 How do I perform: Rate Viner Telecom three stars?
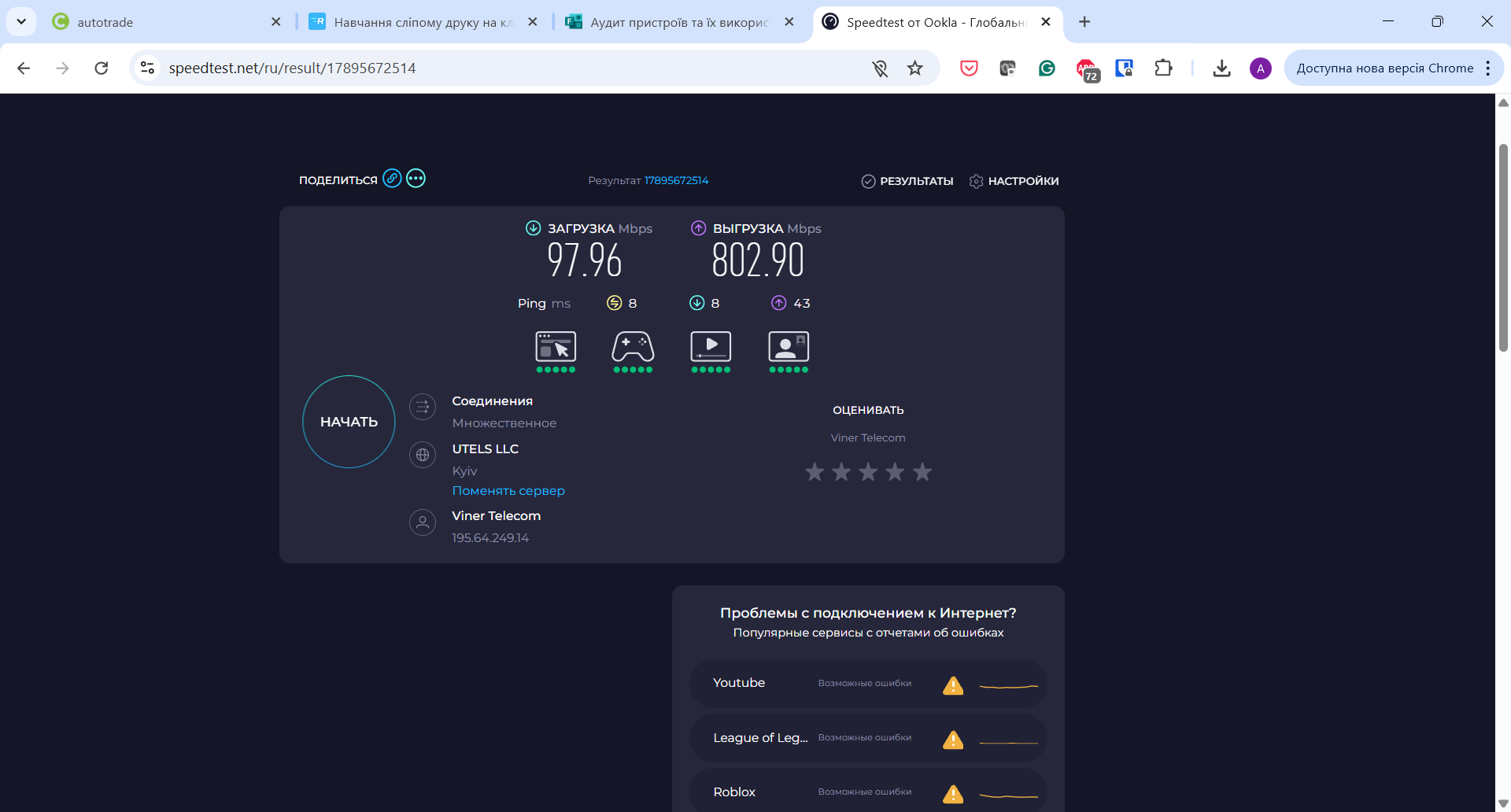(x=868, y=472)
